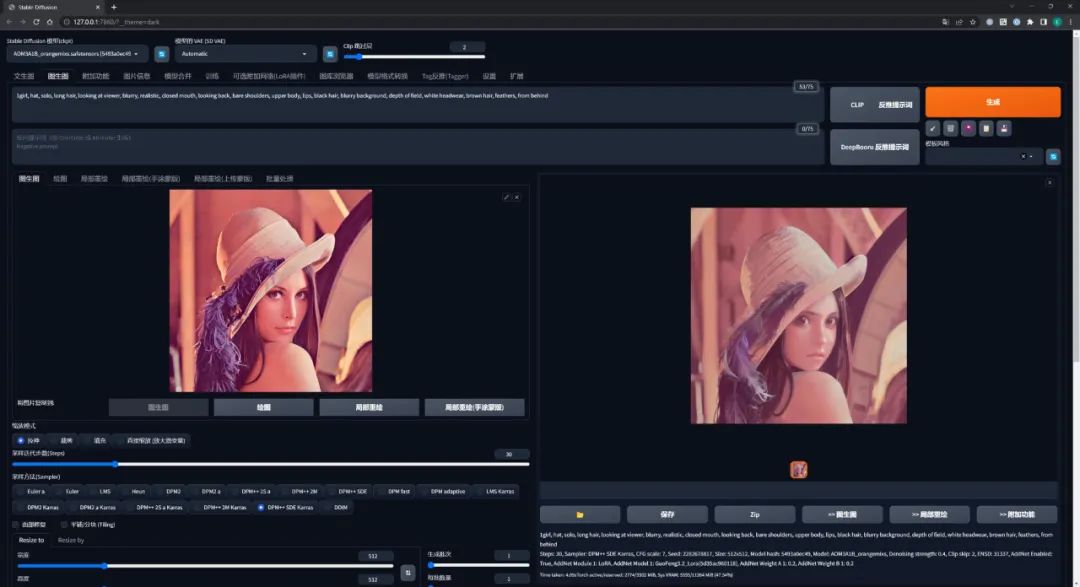Click the Negative prompt text box
1080x587 pixels.
click(x=417, y=147)
